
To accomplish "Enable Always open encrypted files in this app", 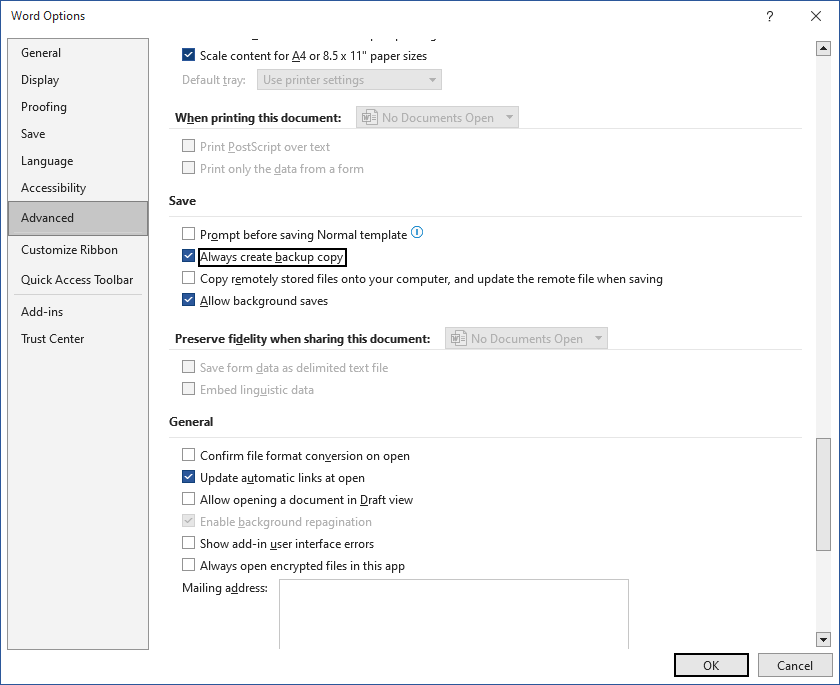I will point(189,564).
